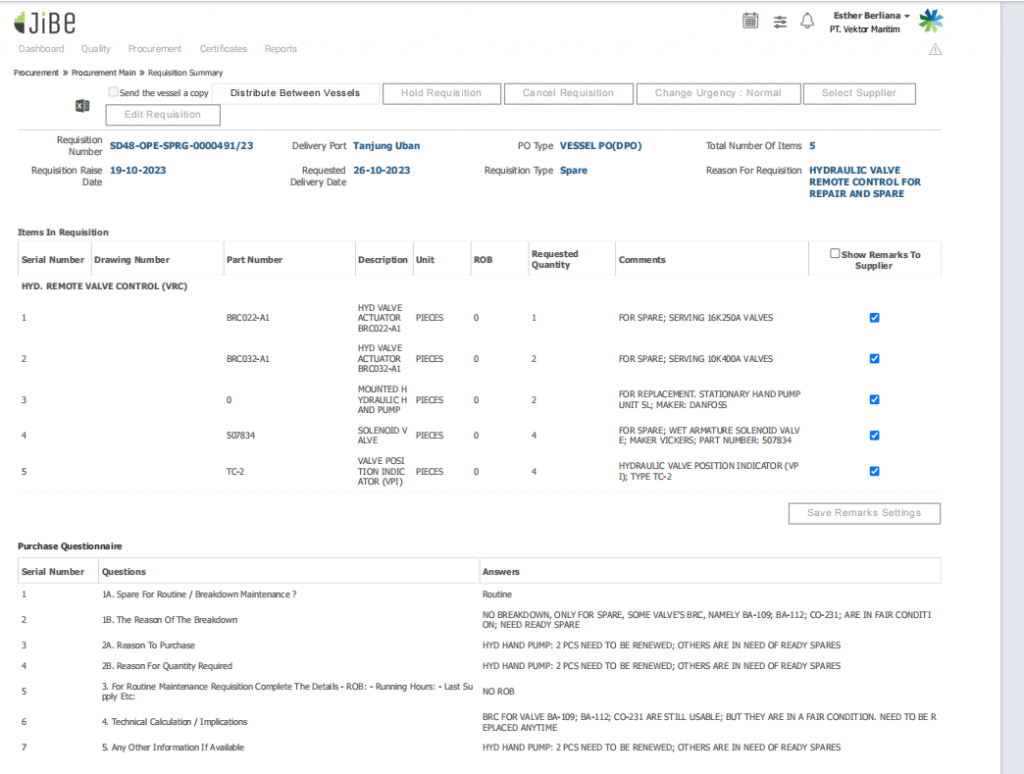Toggle 'Show Remarks To Supplier' header checkbox
1024x774 pixels.
tap(835, 254)
